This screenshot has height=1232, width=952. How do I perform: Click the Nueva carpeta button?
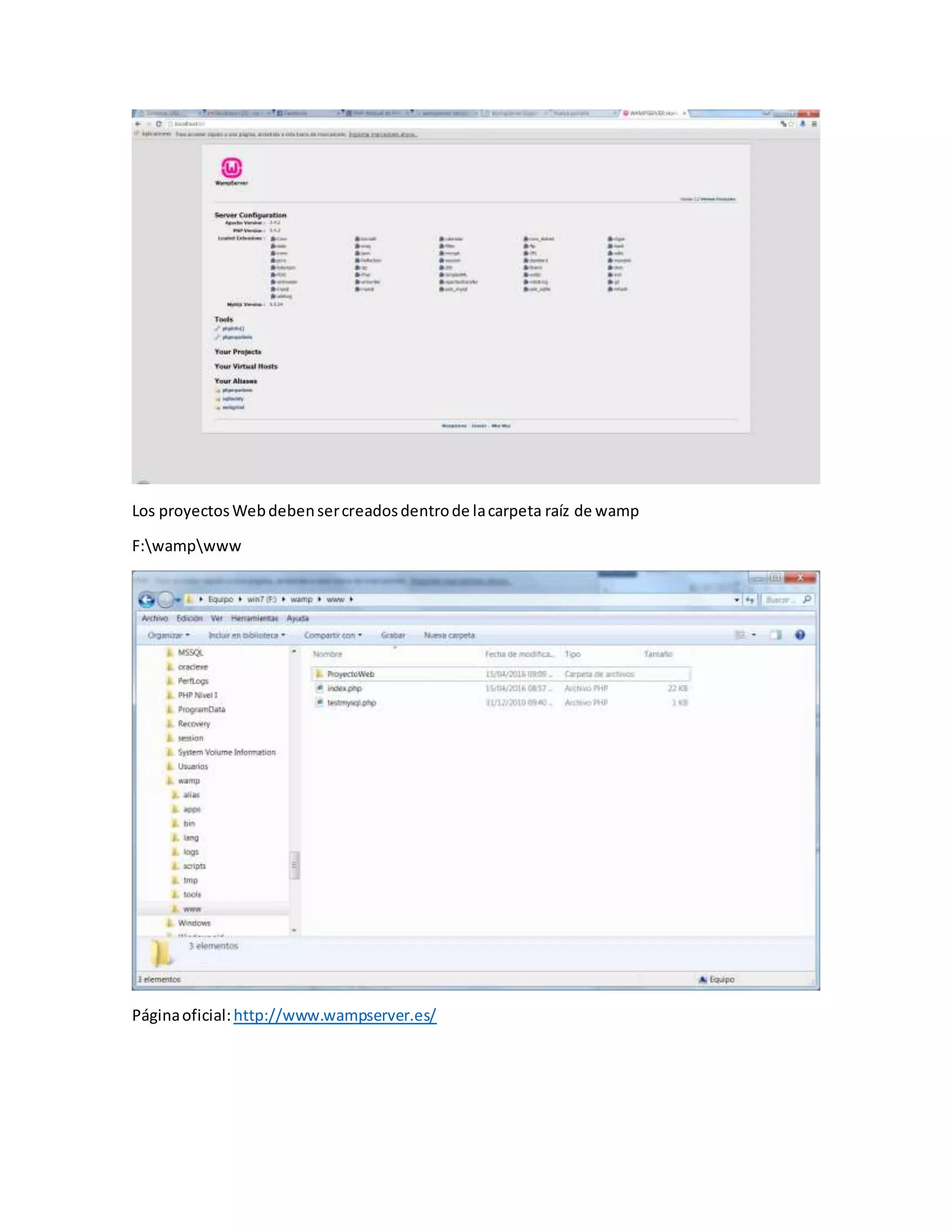click(x=450, y=635)
